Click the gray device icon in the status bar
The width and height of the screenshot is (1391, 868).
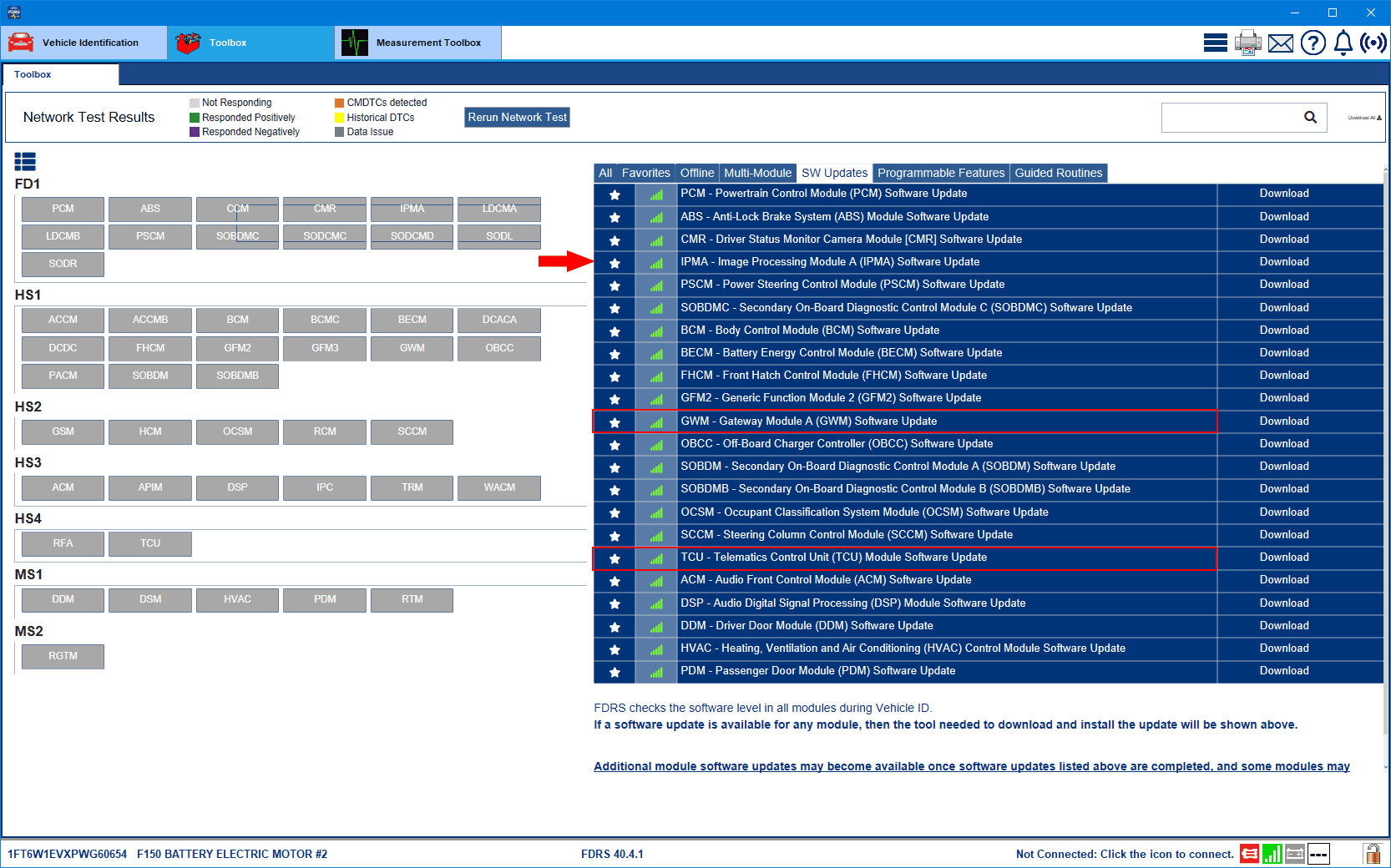click(1295, 854)
